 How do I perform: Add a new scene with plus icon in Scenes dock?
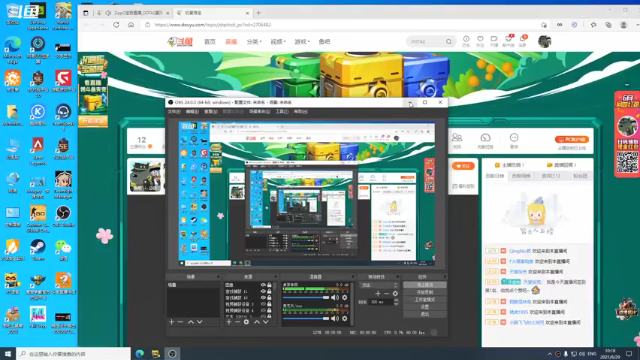point(171,322)
